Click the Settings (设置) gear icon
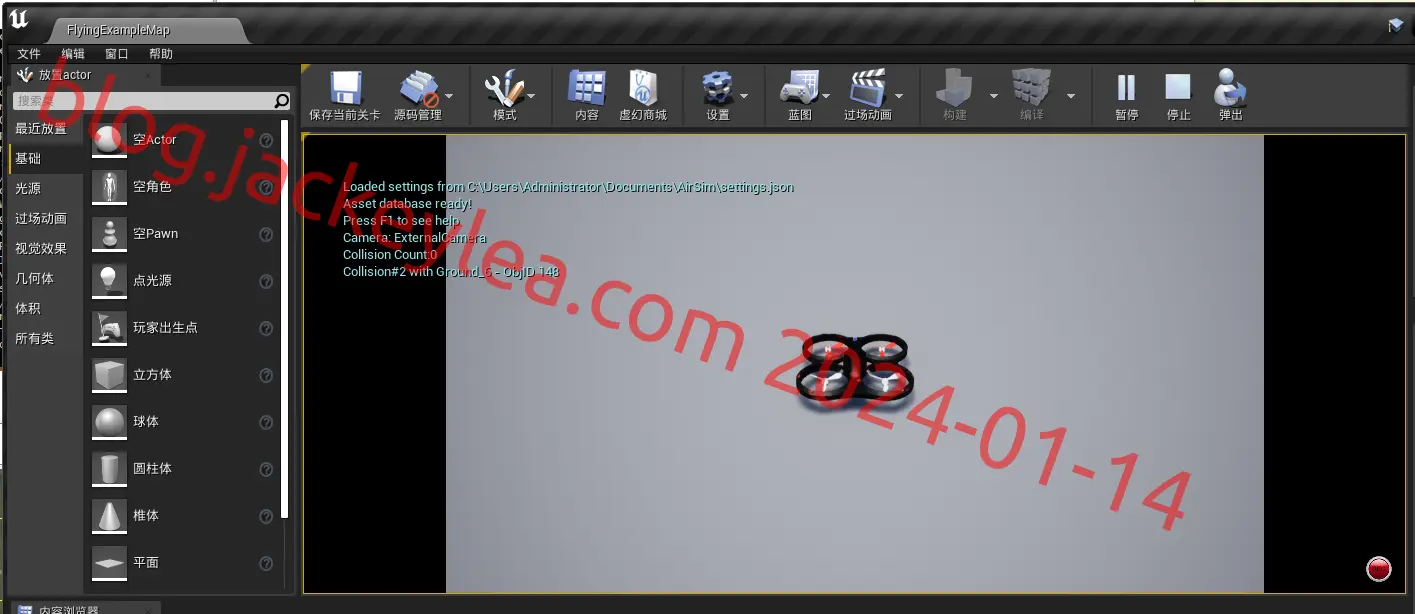The height and width of the screenshot is (614, 1415). coord(718,88)
